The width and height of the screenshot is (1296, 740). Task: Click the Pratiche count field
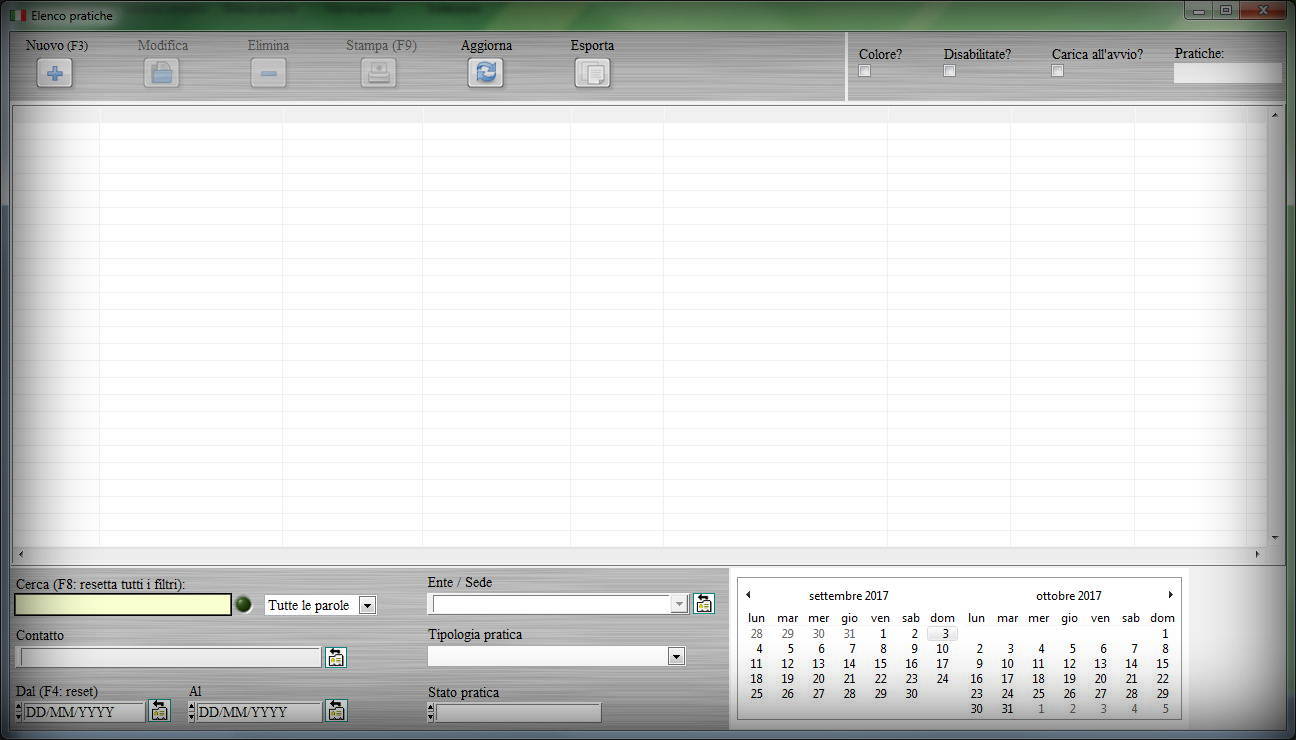(x=1227, y=73)
